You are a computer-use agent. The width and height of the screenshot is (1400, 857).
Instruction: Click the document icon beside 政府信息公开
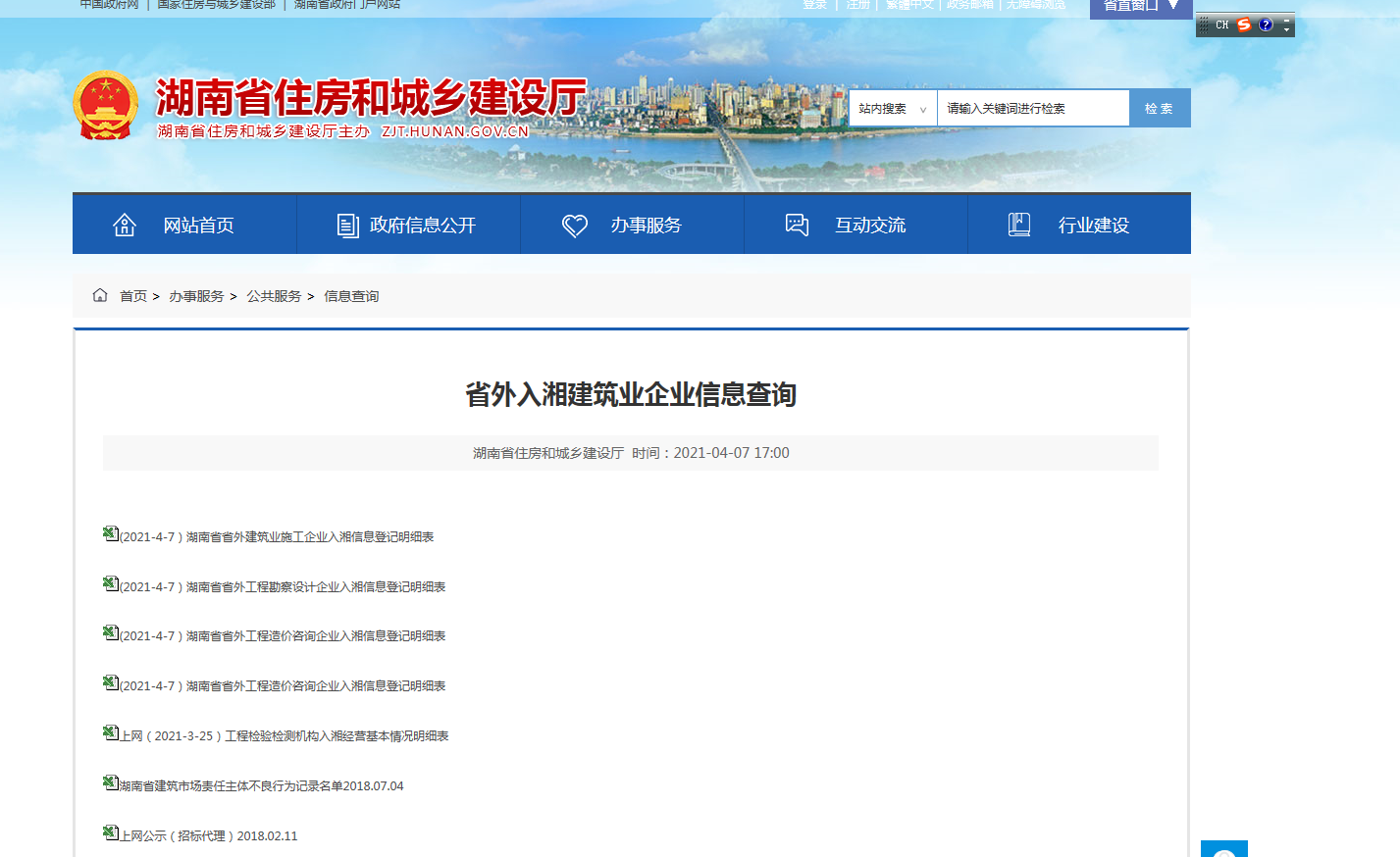(347, 226)
